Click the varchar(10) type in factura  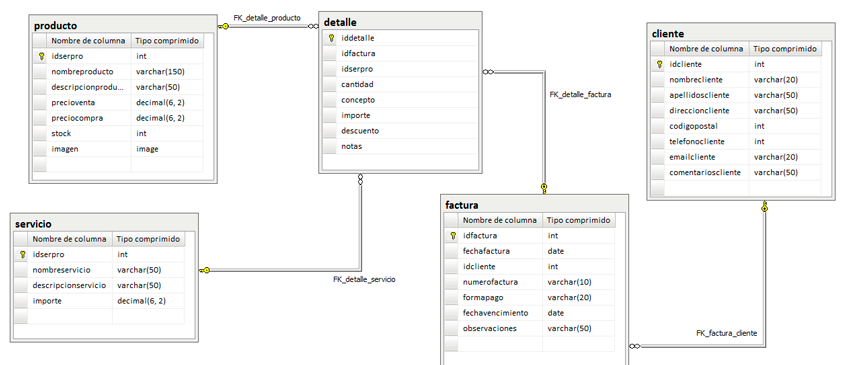569,282
